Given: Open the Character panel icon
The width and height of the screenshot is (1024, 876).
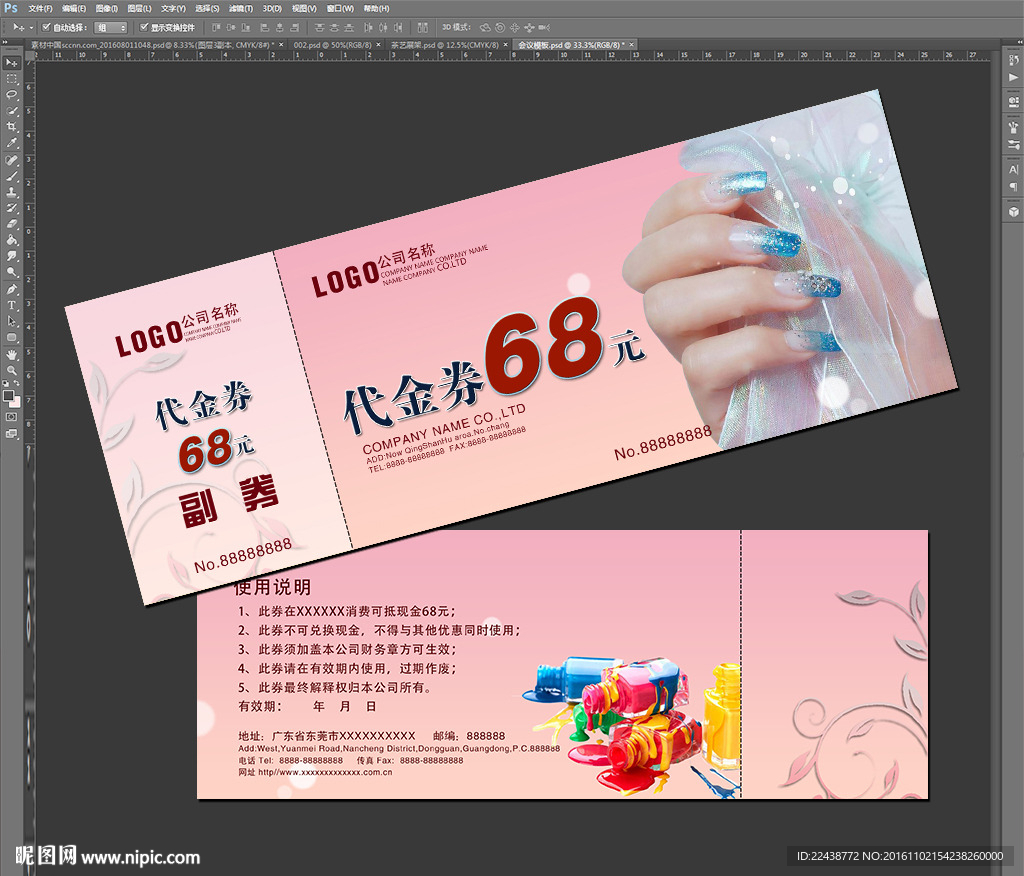Looking at the screenshot, I should pyautogui.click(x=1013, y=170).
